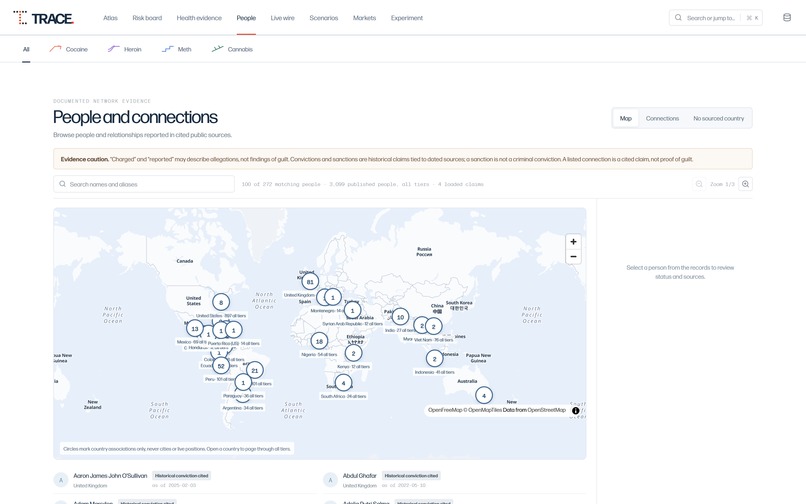Open the Syrian Arab Republic cluster marked 1
Image resolution: width=806 pixels, height=504 pixels.
352,311
